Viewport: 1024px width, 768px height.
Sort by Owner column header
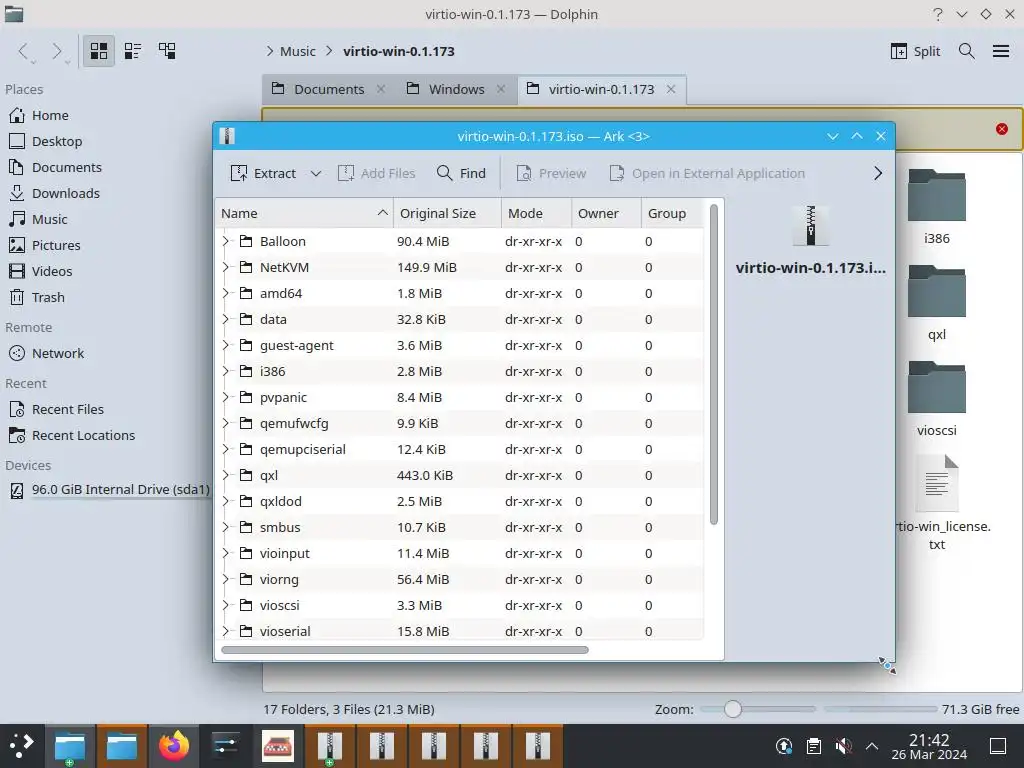point(606,214)
